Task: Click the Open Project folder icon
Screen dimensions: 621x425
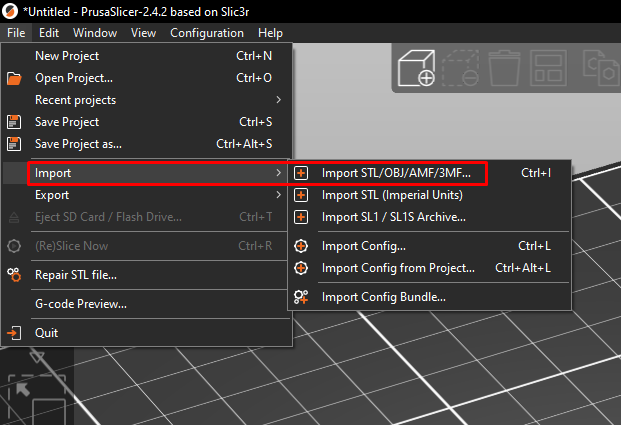Action: click(x=14, y=78)
